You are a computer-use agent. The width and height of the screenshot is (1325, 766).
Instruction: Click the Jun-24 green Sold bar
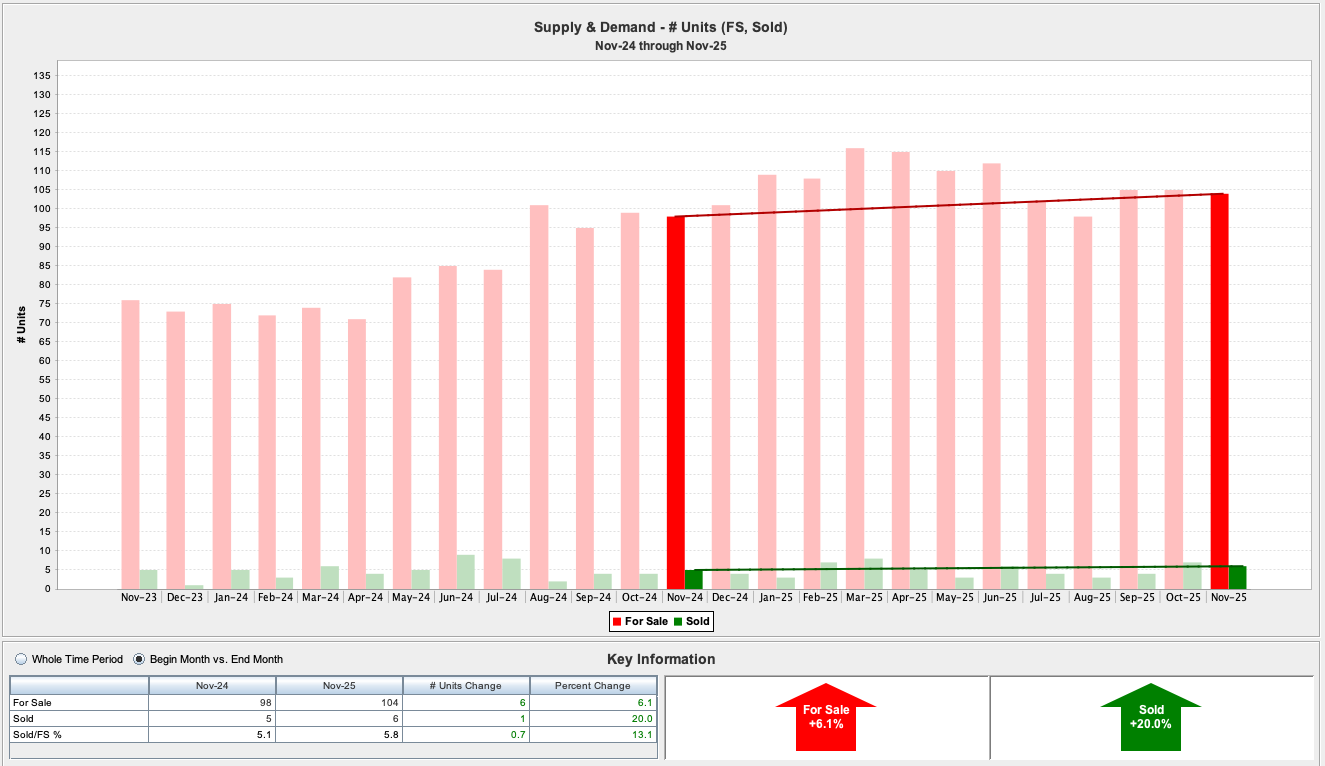[466, 571]
